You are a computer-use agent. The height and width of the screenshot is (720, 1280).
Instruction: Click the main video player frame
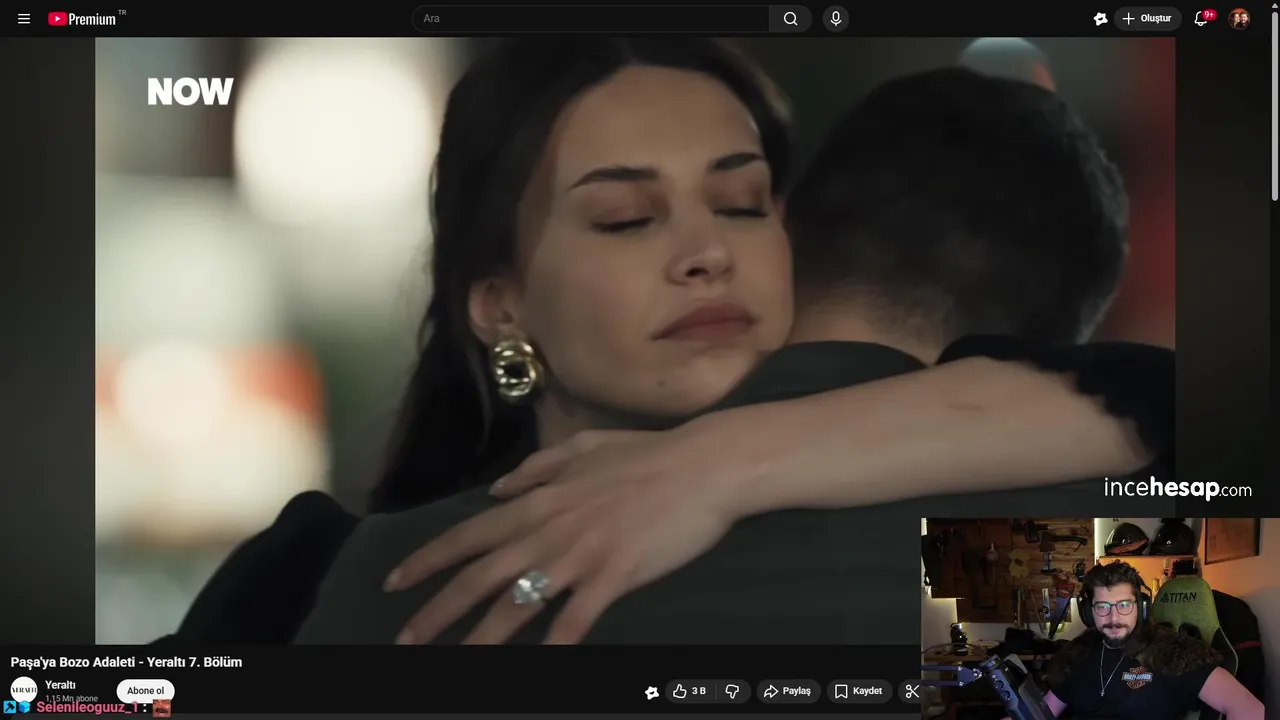pyautogui.click(x=635, y=341)
